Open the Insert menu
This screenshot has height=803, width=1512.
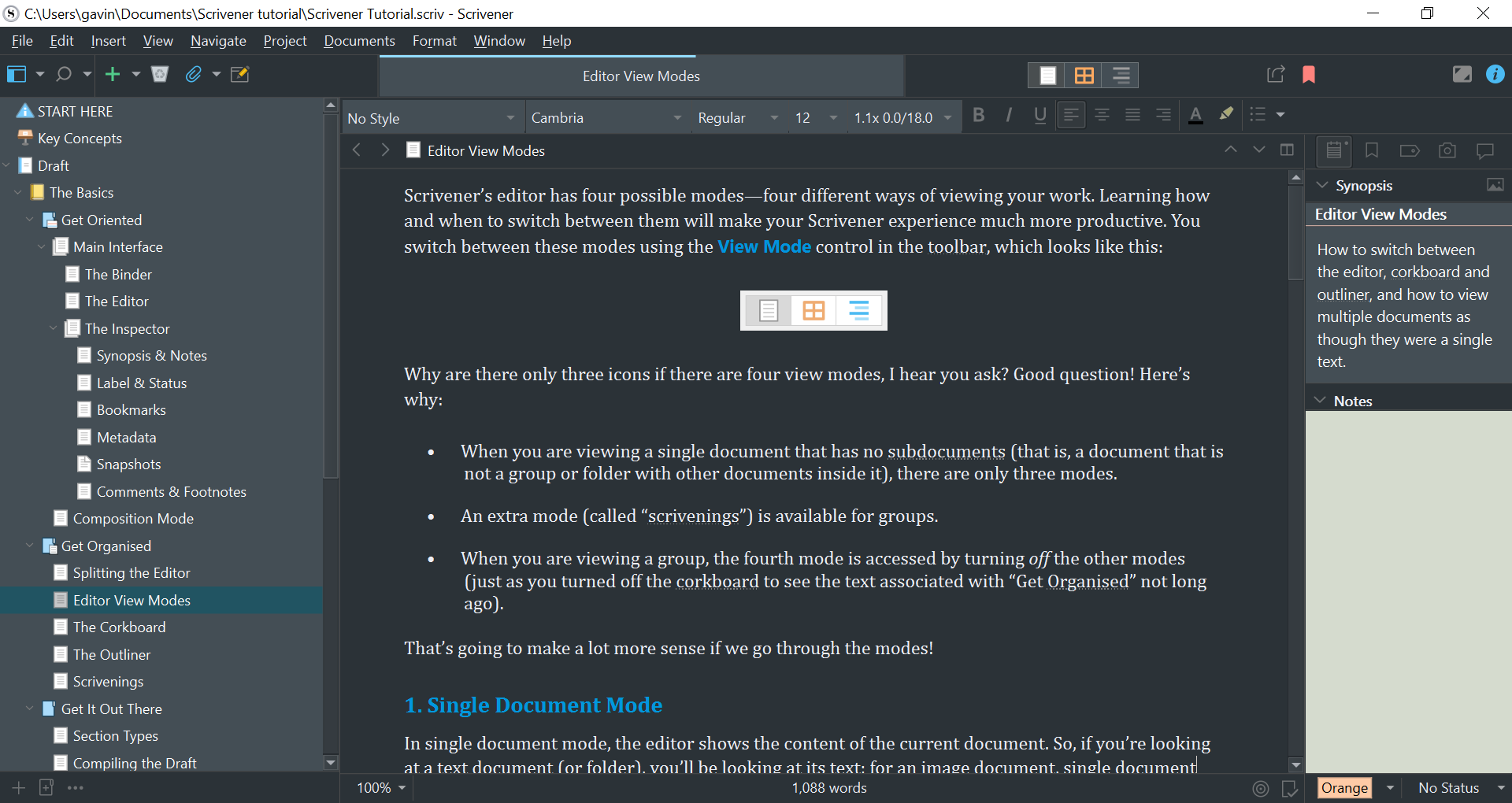click(x=108, y=41)
